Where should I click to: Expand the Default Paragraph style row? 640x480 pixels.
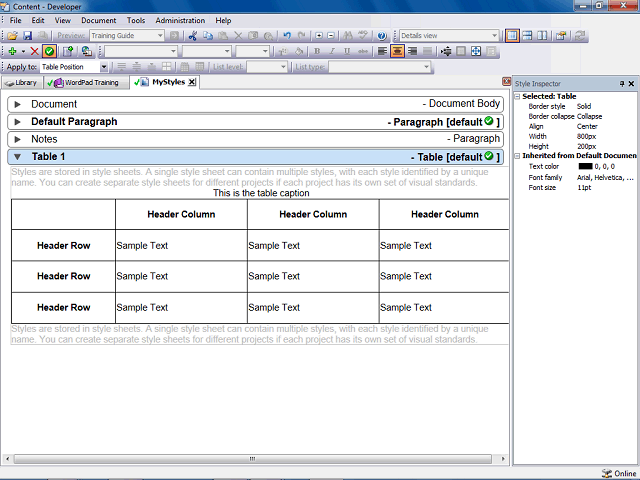point(17,122)
